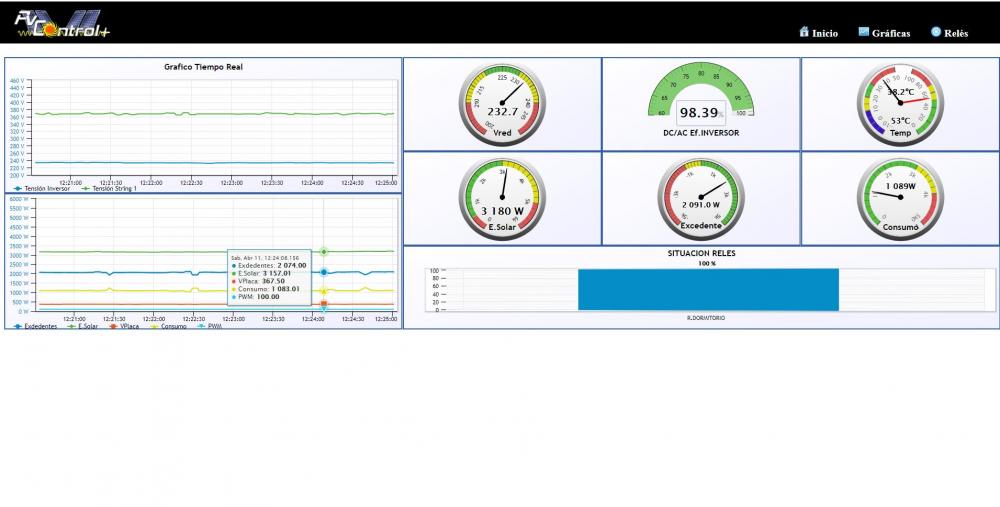Toggle Exdedentes legend series

tap(35, 327)
